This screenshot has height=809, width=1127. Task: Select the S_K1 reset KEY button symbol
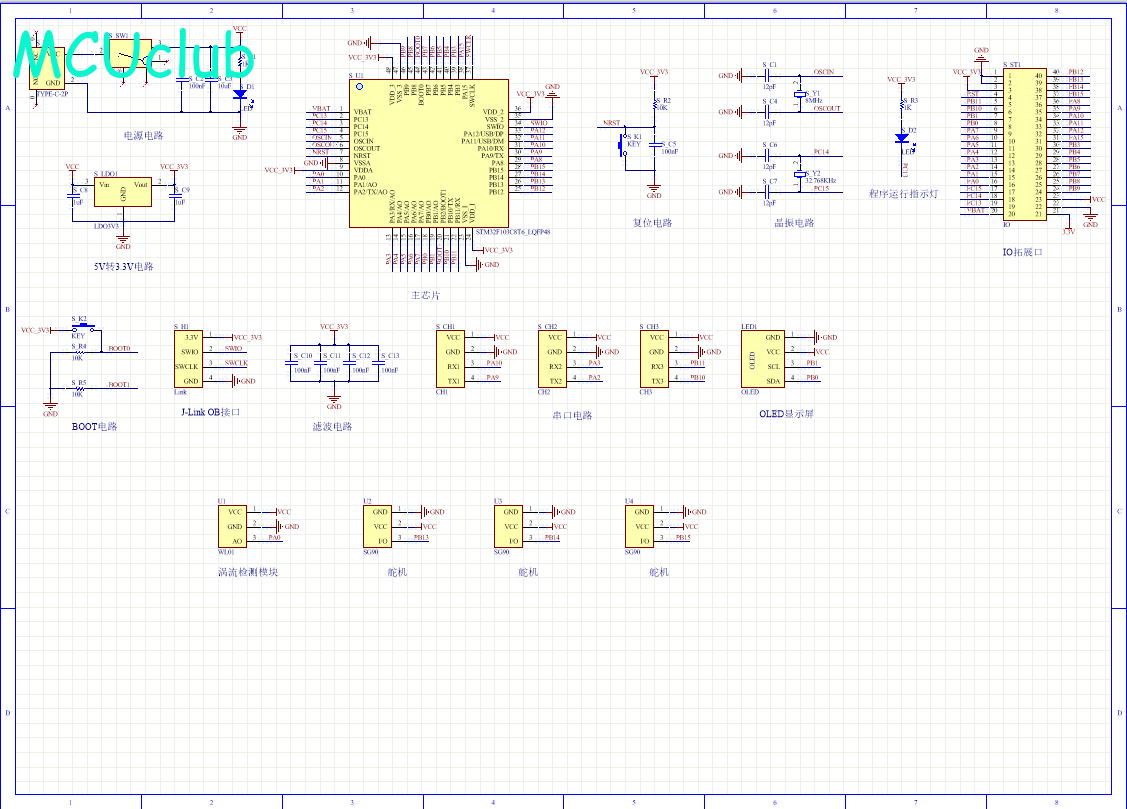pyautogui.click(x=622, y=145)
